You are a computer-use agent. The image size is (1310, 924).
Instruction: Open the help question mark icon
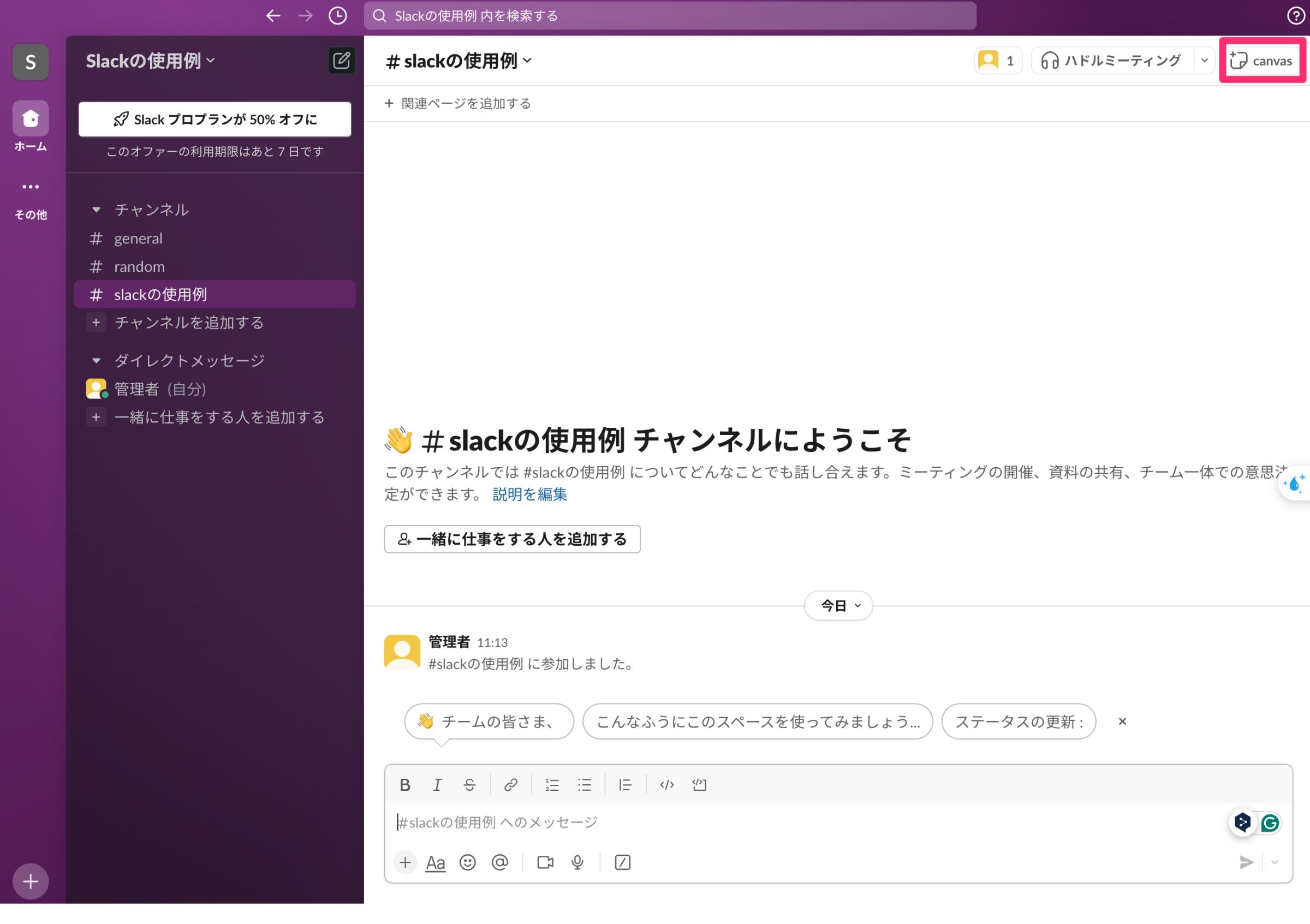tap(1296, 16)
